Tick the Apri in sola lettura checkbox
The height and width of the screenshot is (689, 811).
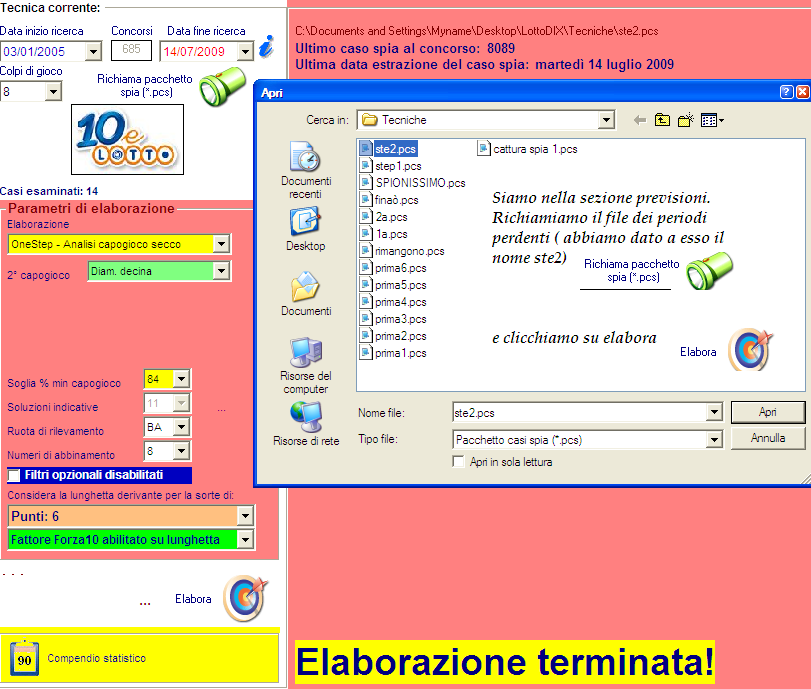pos(458,461)
